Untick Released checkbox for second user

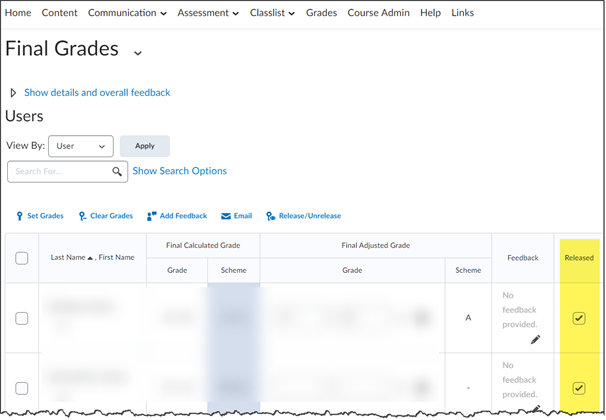click(x=579, y=388)
